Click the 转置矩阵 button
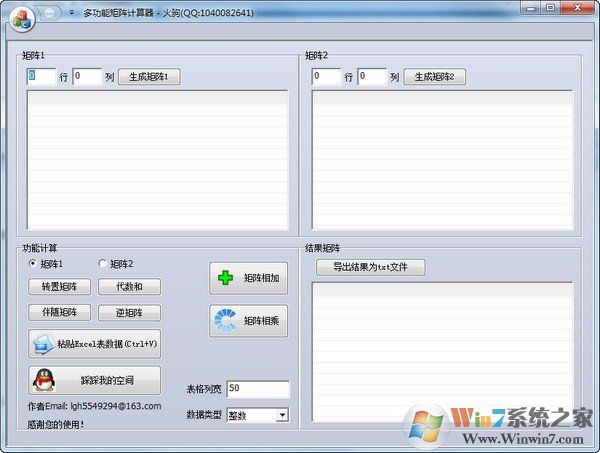Screen dimensions: 600x453 click(59, 287)
